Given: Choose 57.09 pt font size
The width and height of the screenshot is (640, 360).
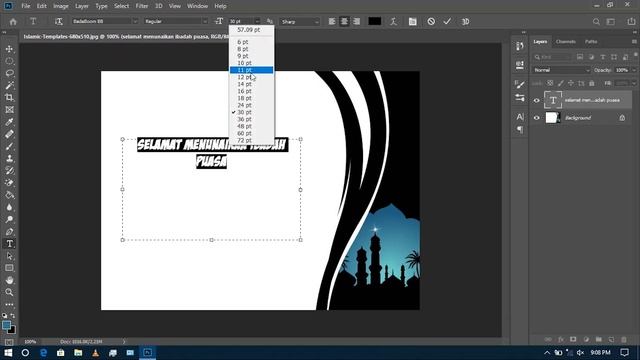Looking at the screenshot, I should (251, 30).
